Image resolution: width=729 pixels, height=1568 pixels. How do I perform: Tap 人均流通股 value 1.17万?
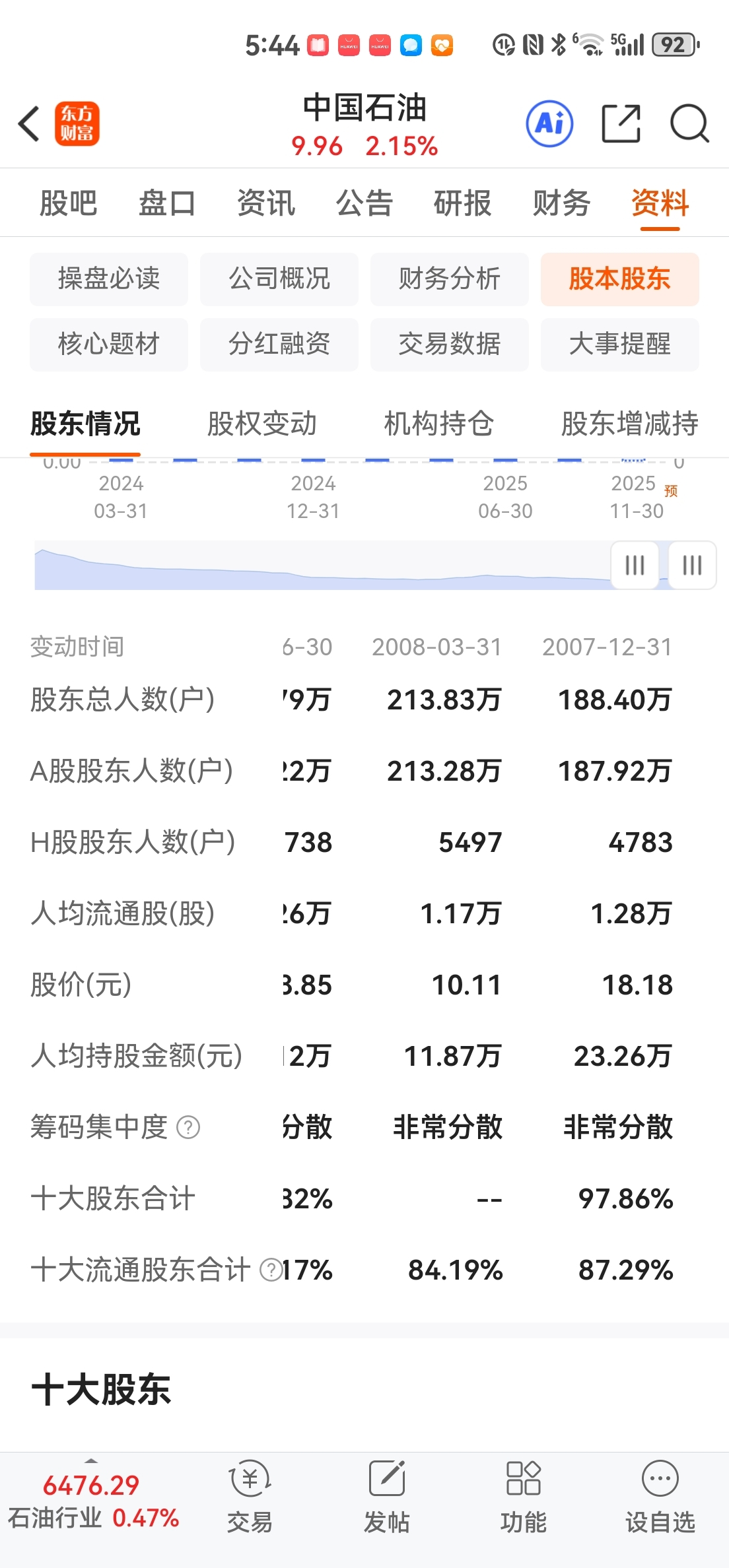tap(461, 914)
